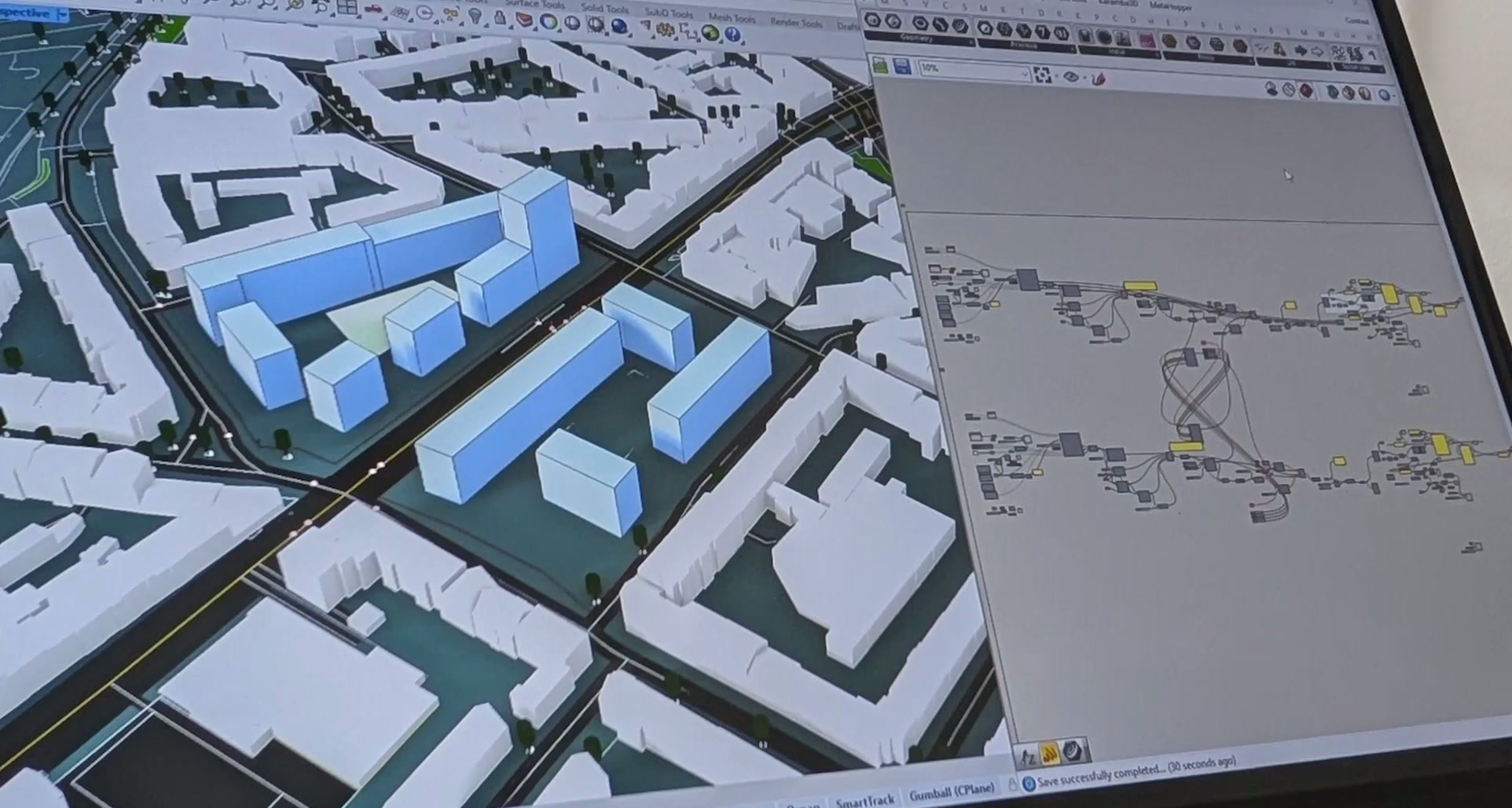1512x808 pixels.
Task: Click the four-viewport layout icon in the Rhino toolbar
Action: tap(347, 8)
